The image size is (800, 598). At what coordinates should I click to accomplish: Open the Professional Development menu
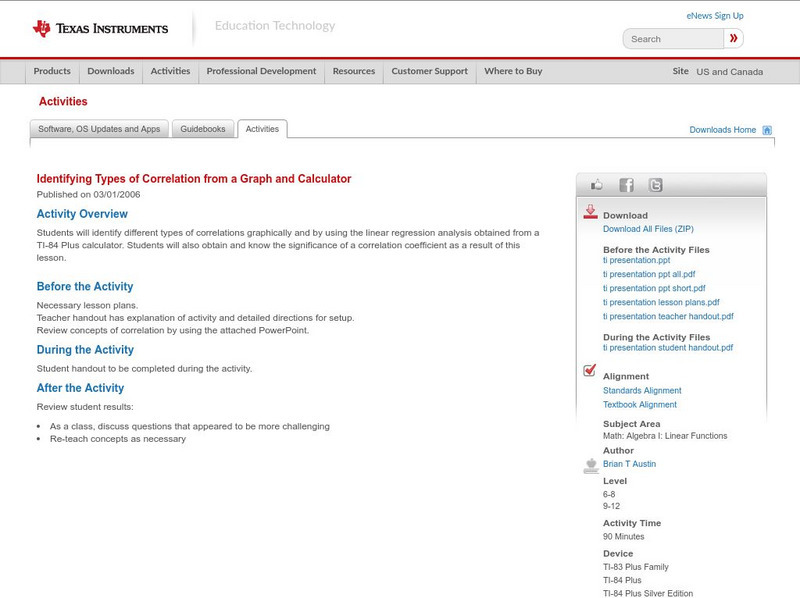coord(261,71)
